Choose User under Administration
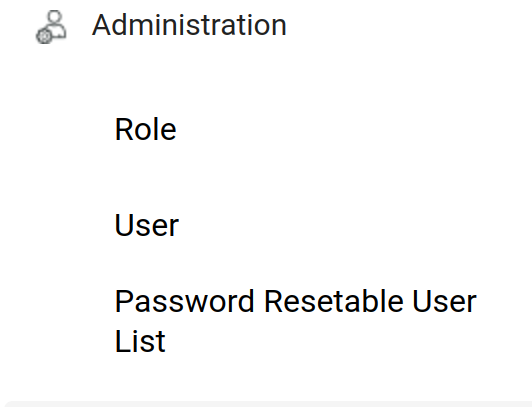The height and width of the screenshot is (407, 532). click(x=147, y=225)
